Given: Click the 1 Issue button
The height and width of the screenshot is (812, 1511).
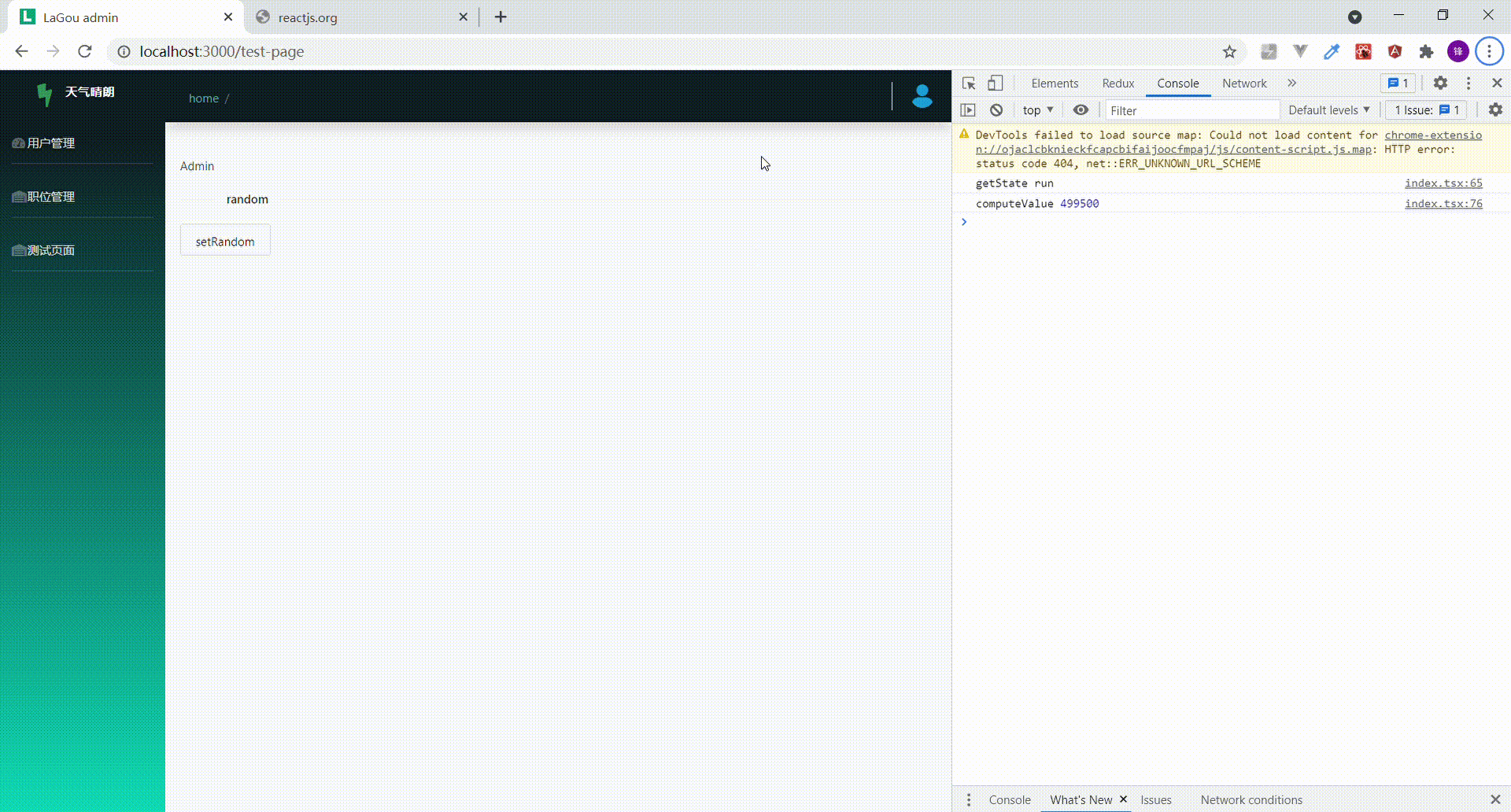Looking at the screenshot, I should tap(1427, 110).
